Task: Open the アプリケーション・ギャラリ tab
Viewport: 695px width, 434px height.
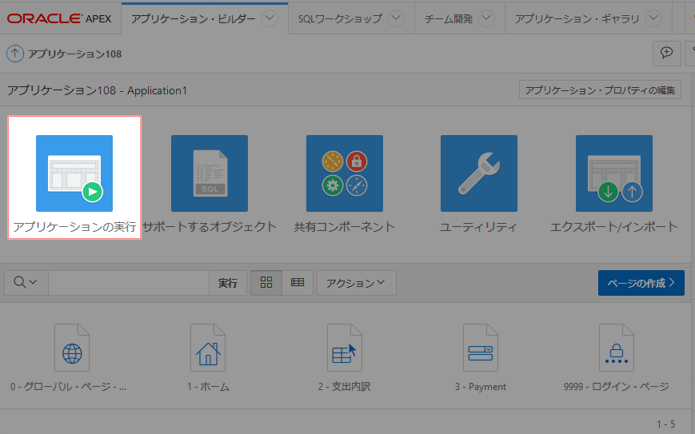Action: click(x=577, y=19)
